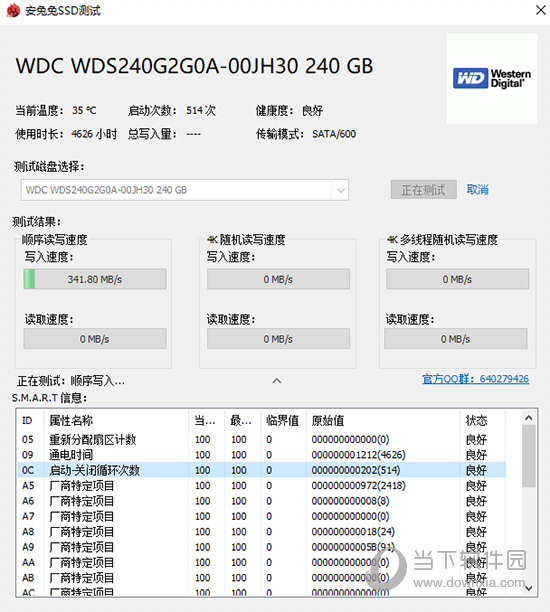
Task: Click the sequential read speed 0 MB/s bar
Action: (x=95, y=339)
